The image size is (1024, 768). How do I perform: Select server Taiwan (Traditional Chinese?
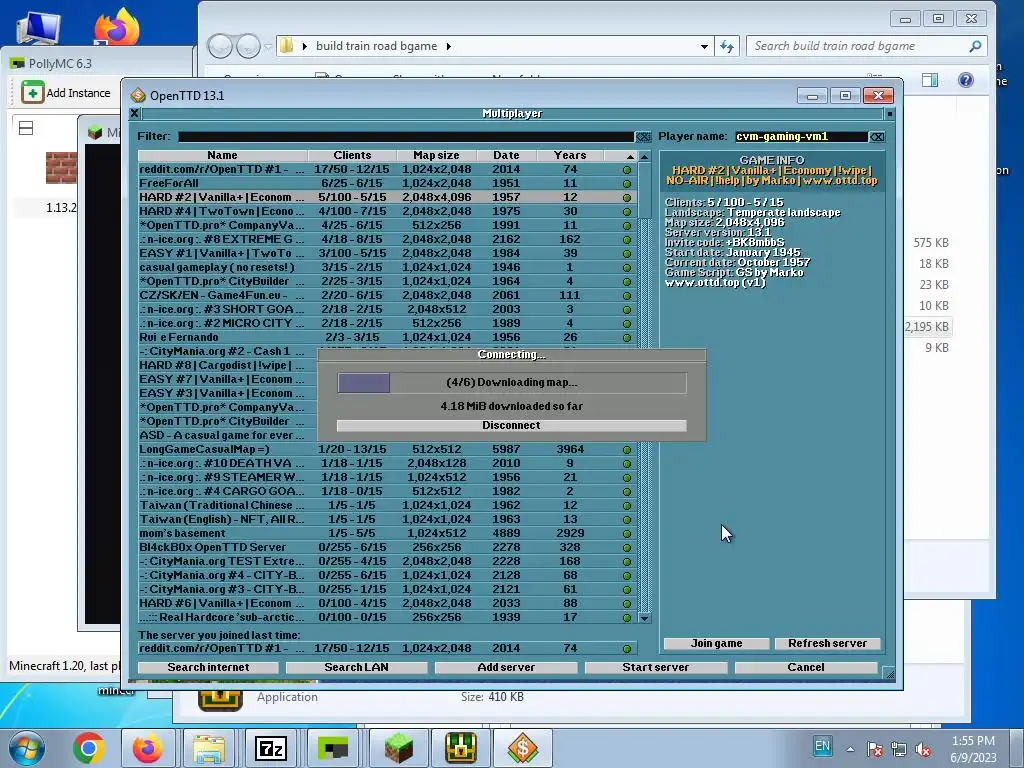[x=387, y=505]
